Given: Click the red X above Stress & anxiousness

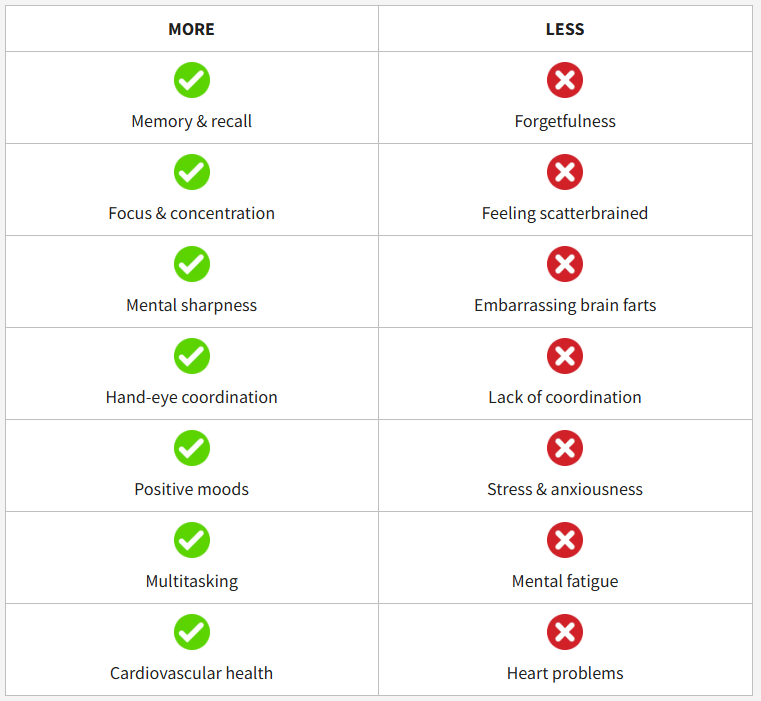Looking at the screenshot, I should click(x=565, y=448).
